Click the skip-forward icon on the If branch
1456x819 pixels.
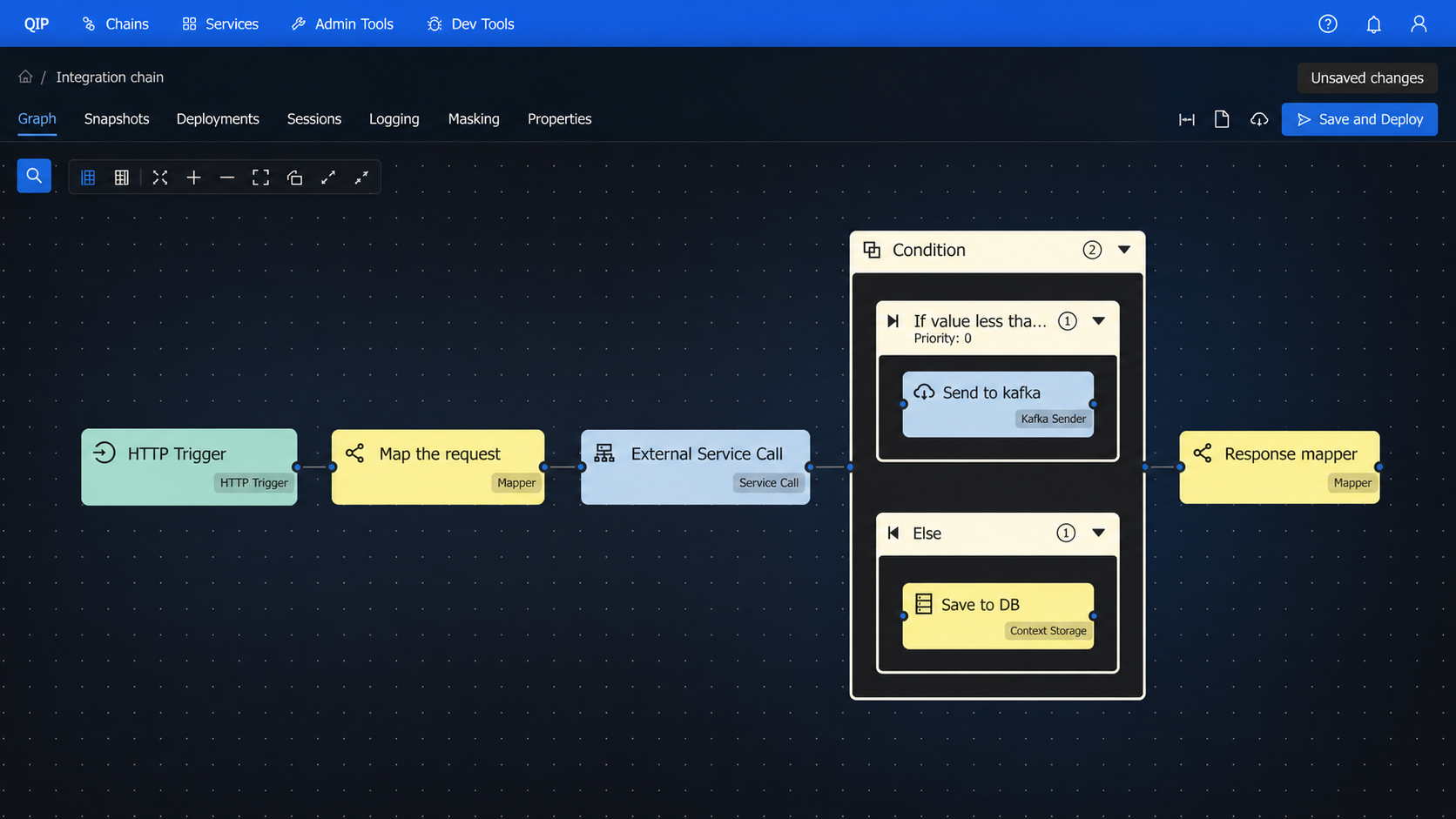pos(893,321)
